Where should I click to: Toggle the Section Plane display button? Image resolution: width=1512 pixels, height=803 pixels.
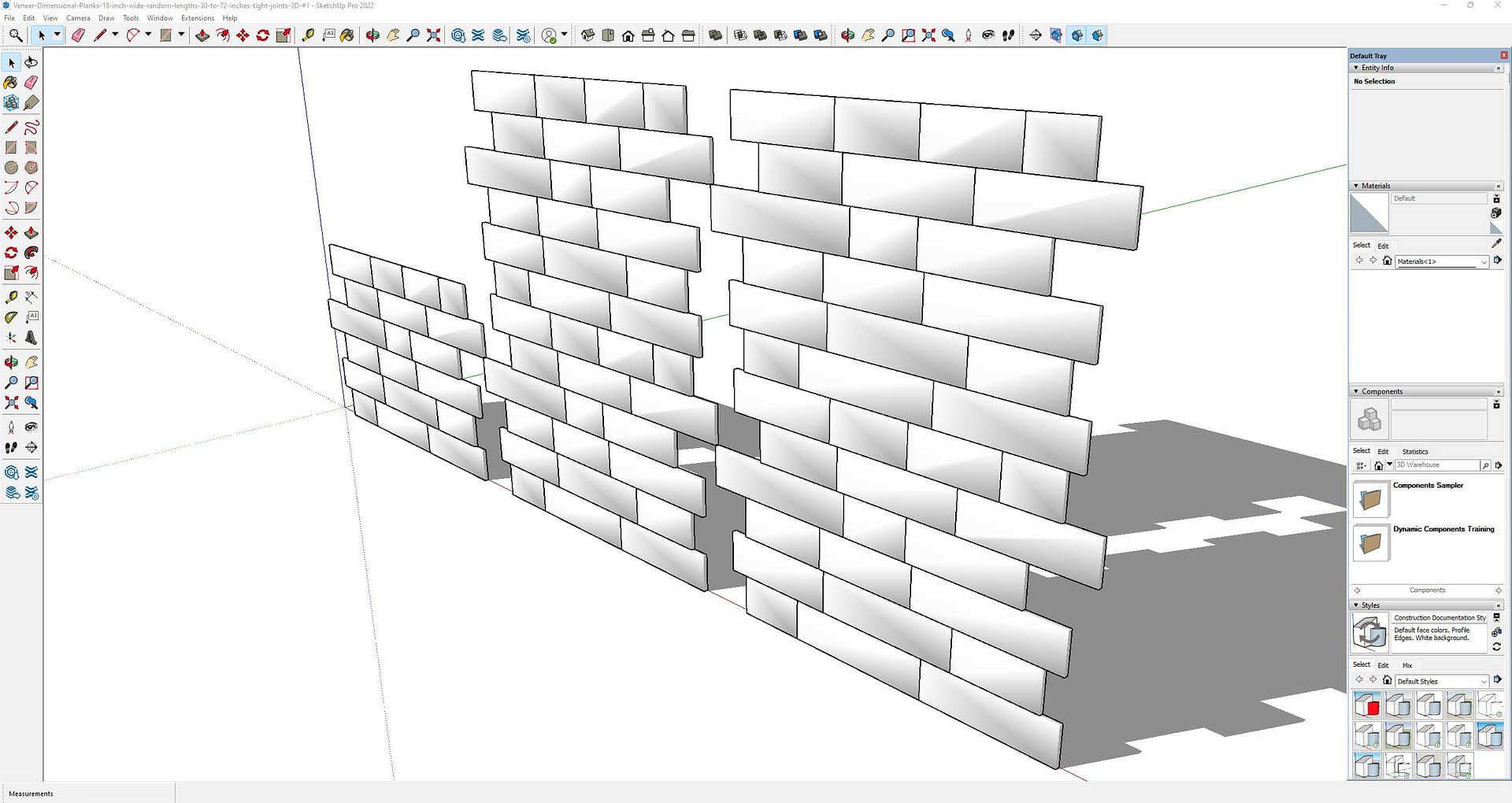[1056, 35]
